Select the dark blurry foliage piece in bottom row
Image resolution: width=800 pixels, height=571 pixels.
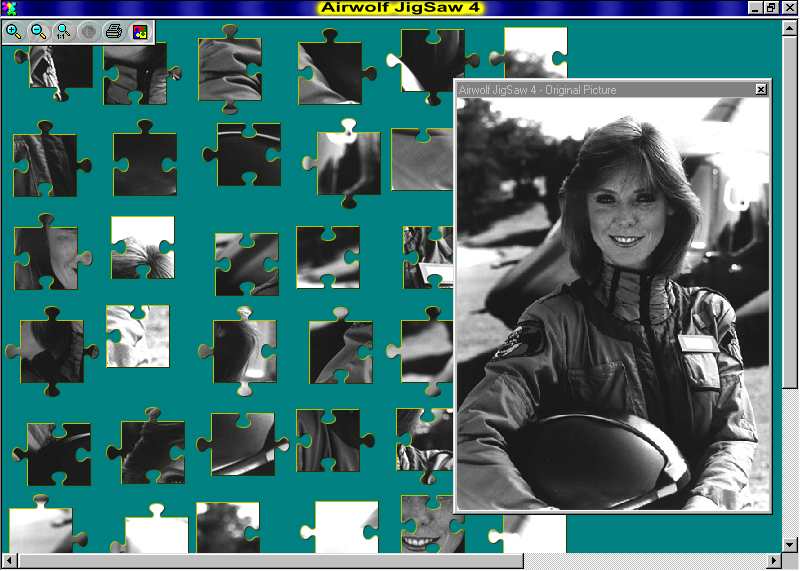[x=228, y=528]
